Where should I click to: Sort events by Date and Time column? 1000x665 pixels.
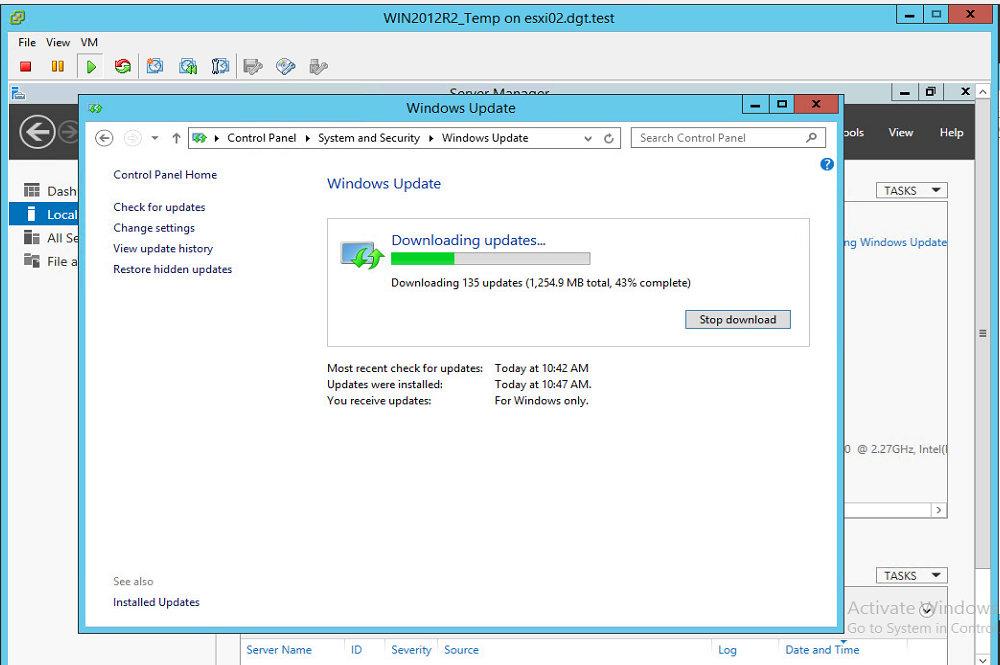tap(822, 650)
